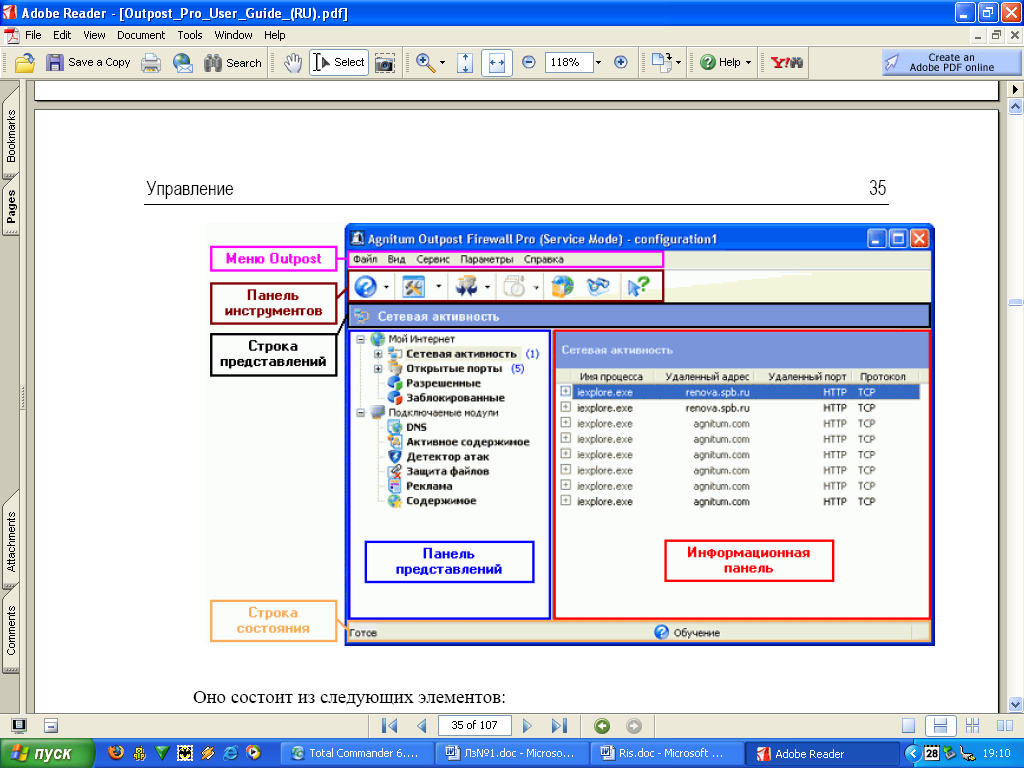The height and width of the screenshot is (768, 1024).
Task: Expand hidden system tray icons arrow
Action: [912, 753]
